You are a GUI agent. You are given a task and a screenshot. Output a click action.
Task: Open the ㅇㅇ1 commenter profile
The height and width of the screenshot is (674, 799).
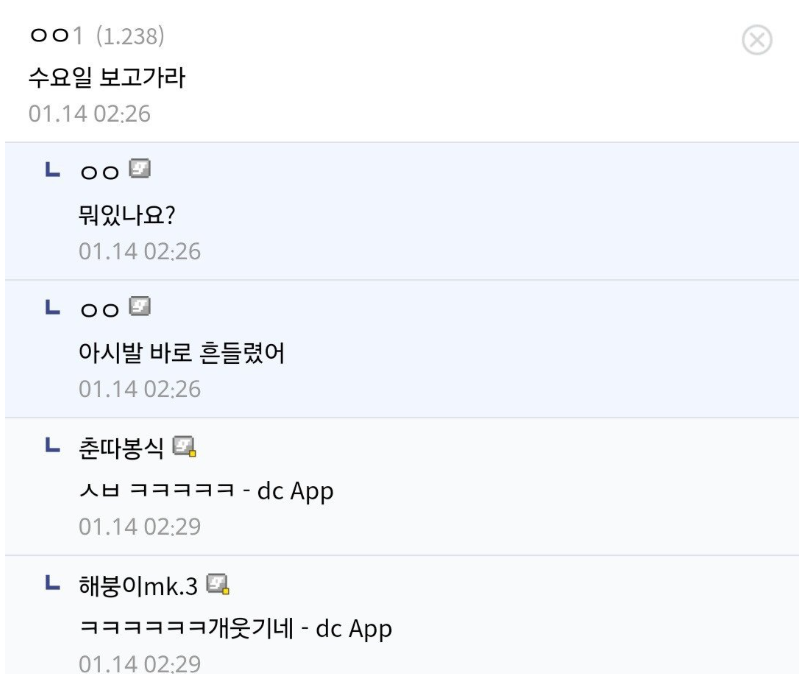point(58,38)
